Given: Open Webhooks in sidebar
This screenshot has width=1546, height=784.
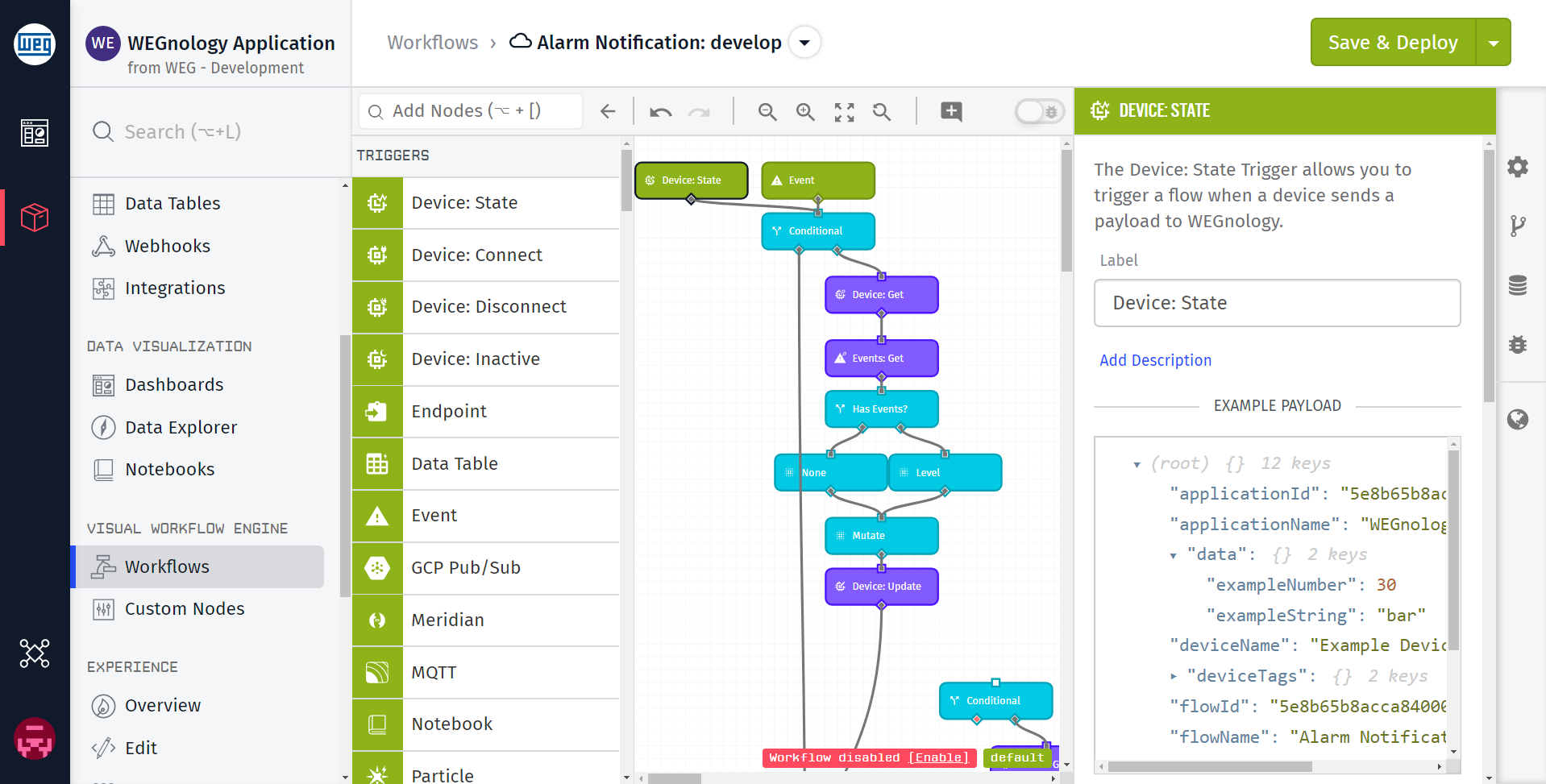Looking at the screenshot, I should coord(168,247).
